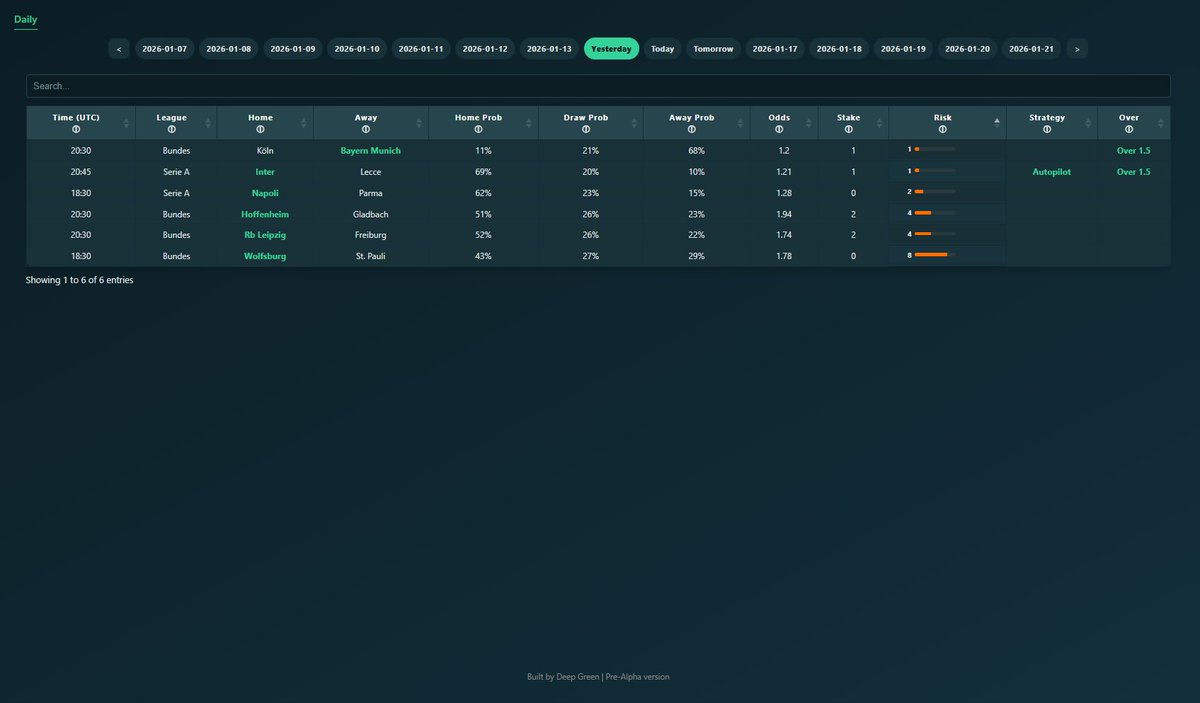Sort table by Time (UTC) using sort arrows
Screen dimensions: 1200x703
click(x=126, y=123)
